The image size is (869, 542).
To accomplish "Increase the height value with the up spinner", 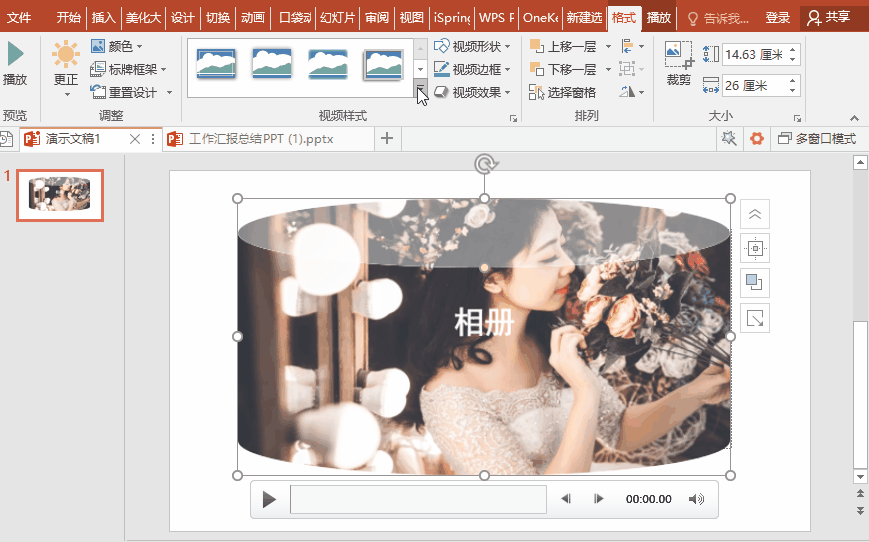I will (793, 50).
